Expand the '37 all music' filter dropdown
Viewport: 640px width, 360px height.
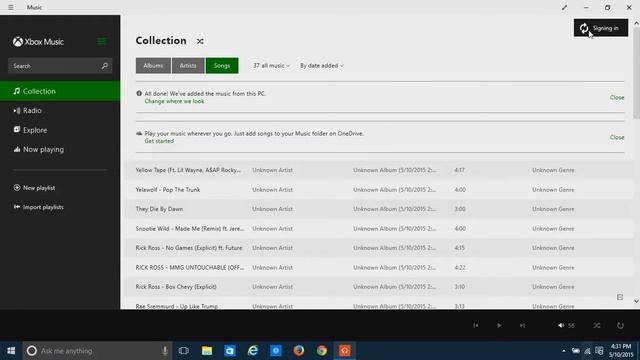tap(271, 66)
